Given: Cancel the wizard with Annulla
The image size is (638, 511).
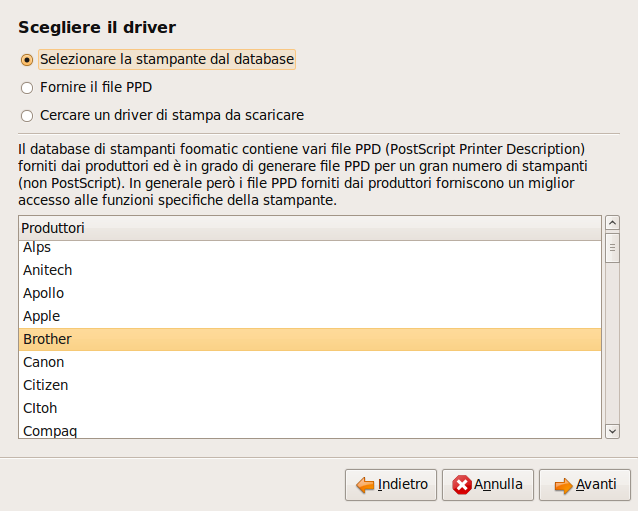Looking at the screenshot, I should 487,485.
